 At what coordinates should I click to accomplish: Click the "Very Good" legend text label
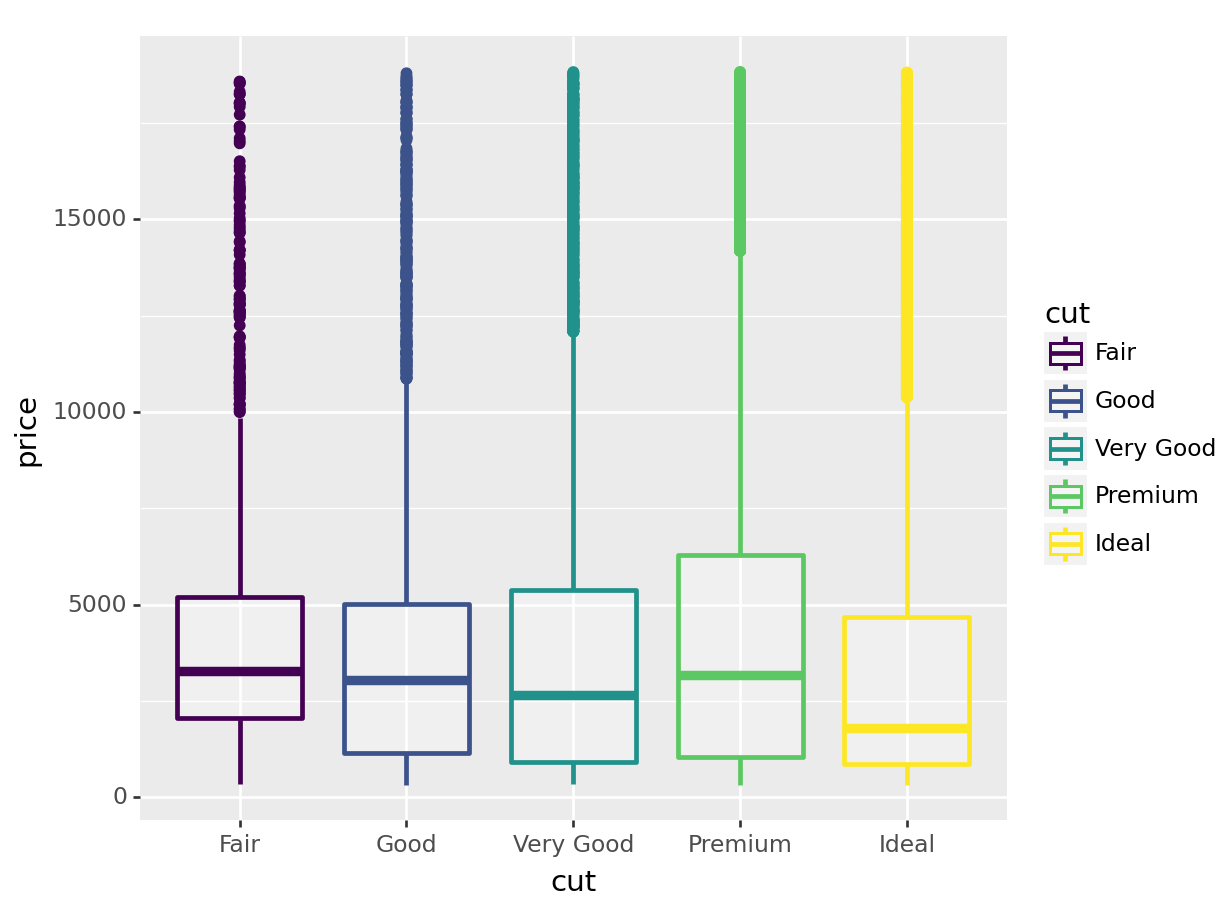click(x=1155, y=449)
